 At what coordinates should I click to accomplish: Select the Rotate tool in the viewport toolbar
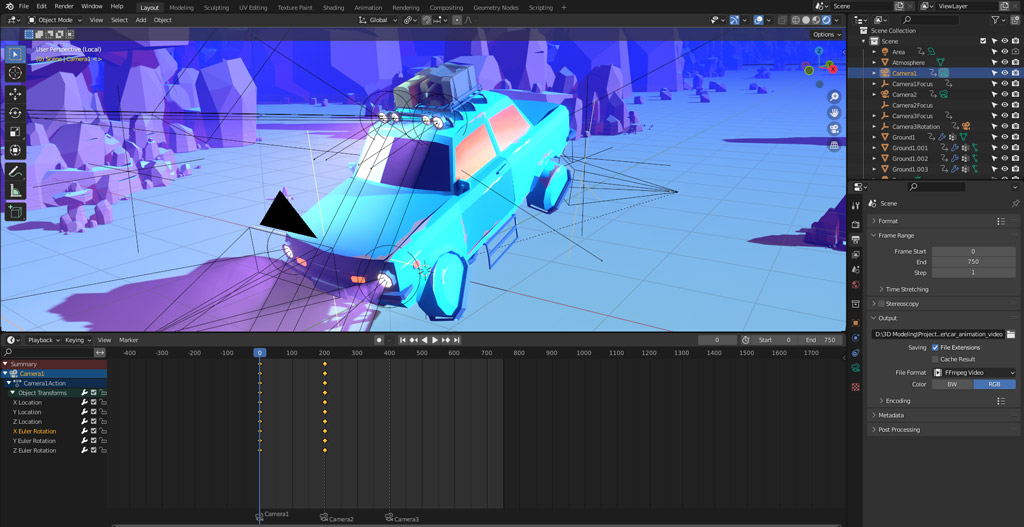pyautogui.click(x=15, y=113)
